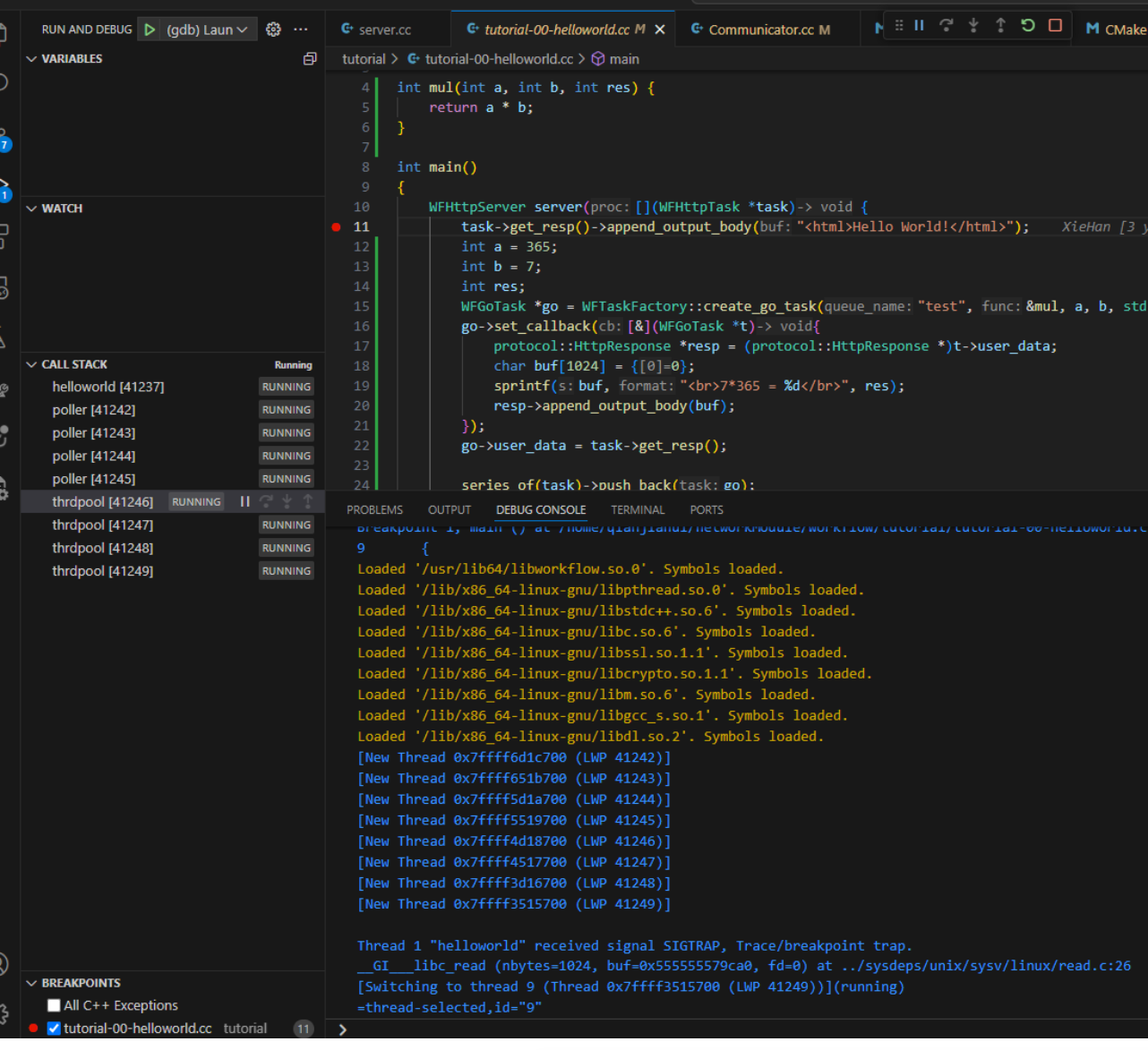The width and height of the screenshot is (1148, 1050).
Task: Pause the thrdpool [41246] thread
Action: pos(244,502)
